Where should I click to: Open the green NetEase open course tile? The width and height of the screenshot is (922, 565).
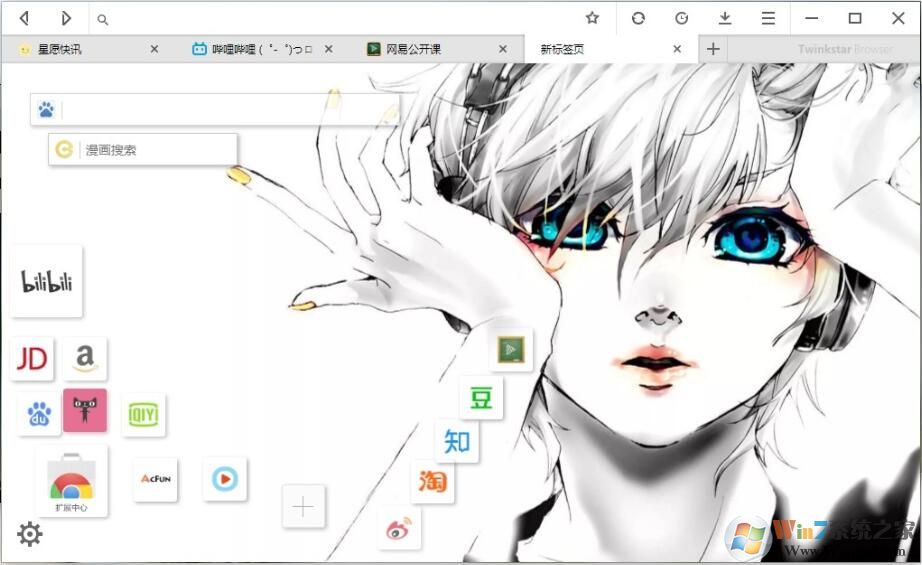pos(511,350)
